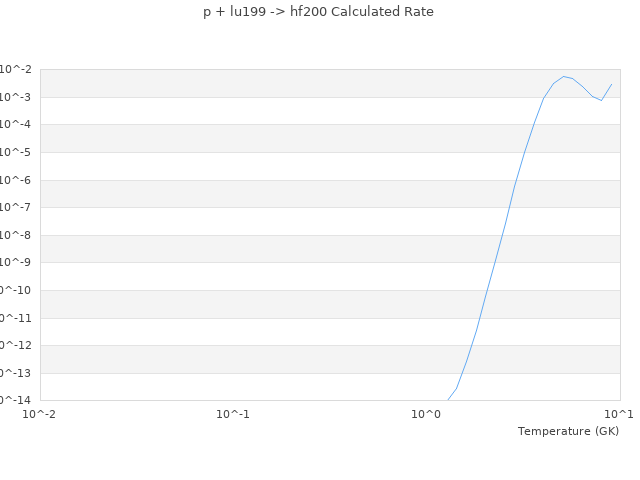Click the dip in the curve after the peak

(602, 100)
